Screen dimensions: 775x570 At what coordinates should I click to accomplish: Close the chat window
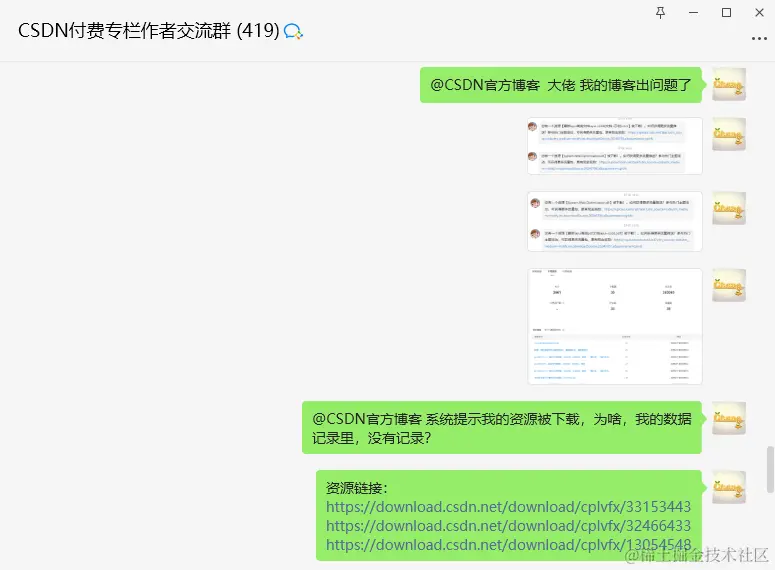(x=760, y=13)
